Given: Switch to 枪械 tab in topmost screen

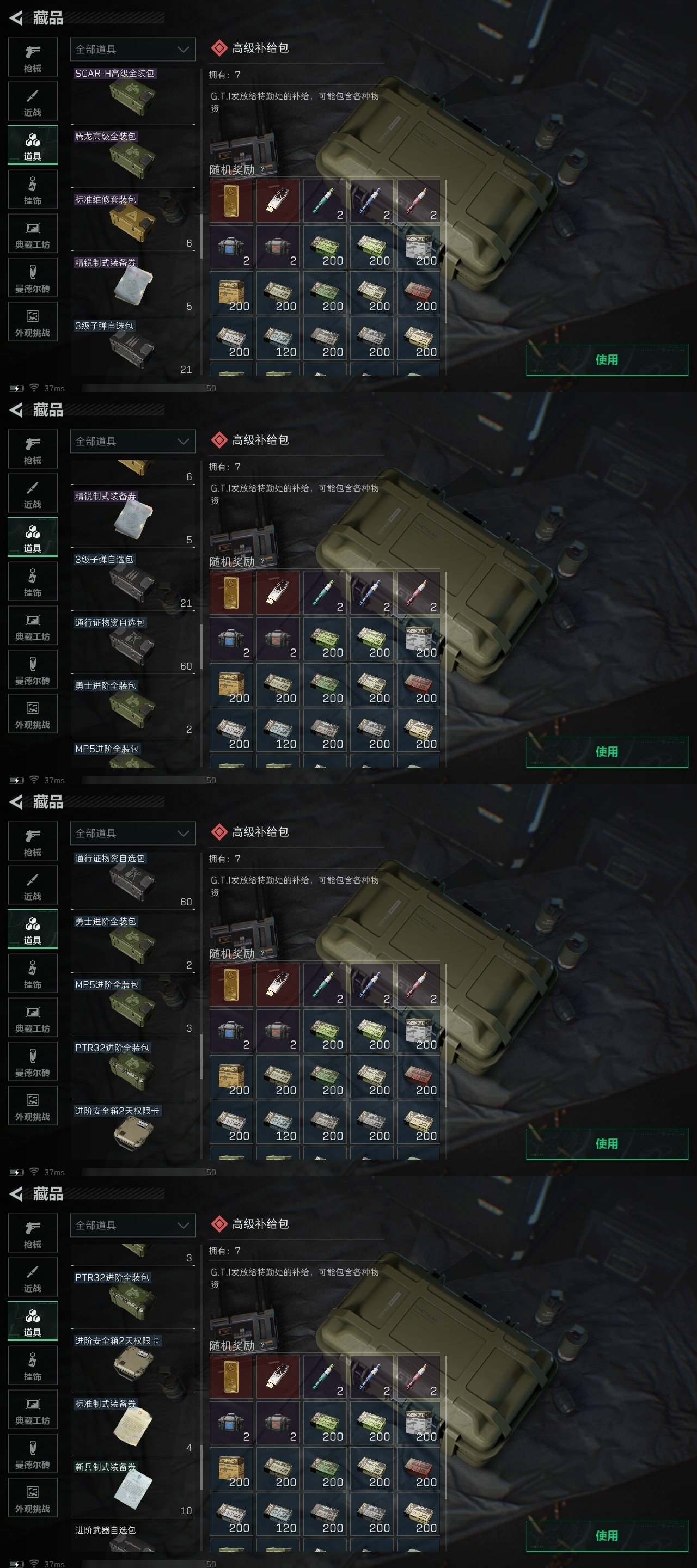Looking at the screenshot, I should pos(33,57).
